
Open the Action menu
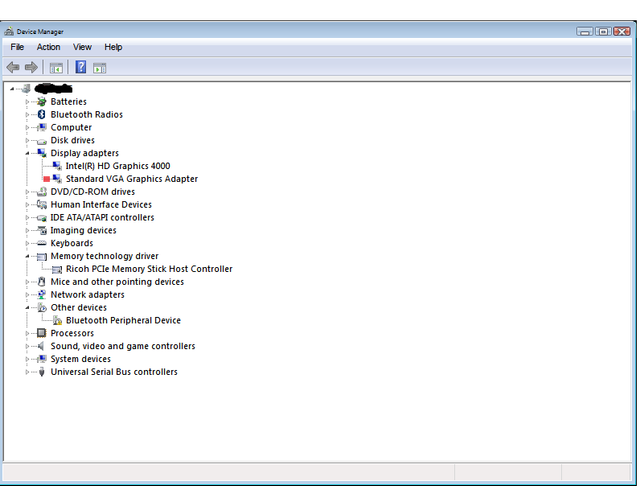(x=48, y=47)
